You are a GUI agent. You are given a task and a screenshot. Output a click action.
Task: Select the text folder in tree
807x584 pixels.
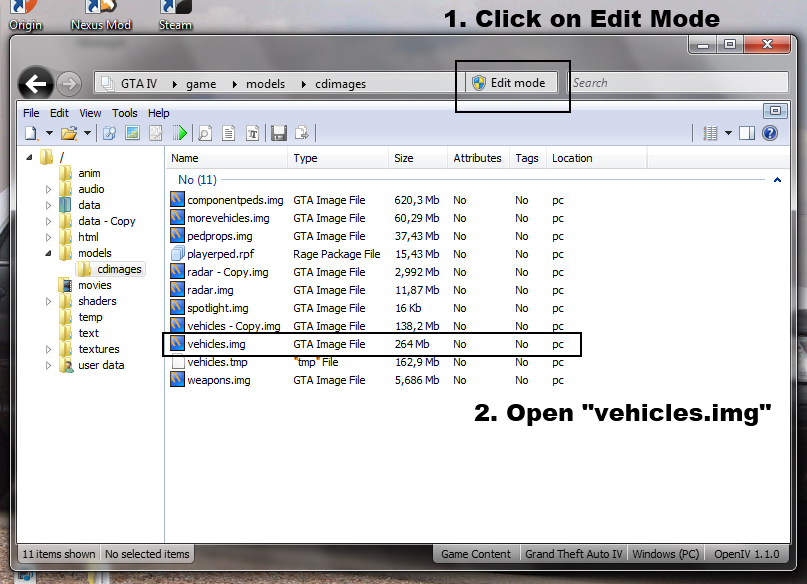coord(89,333)
